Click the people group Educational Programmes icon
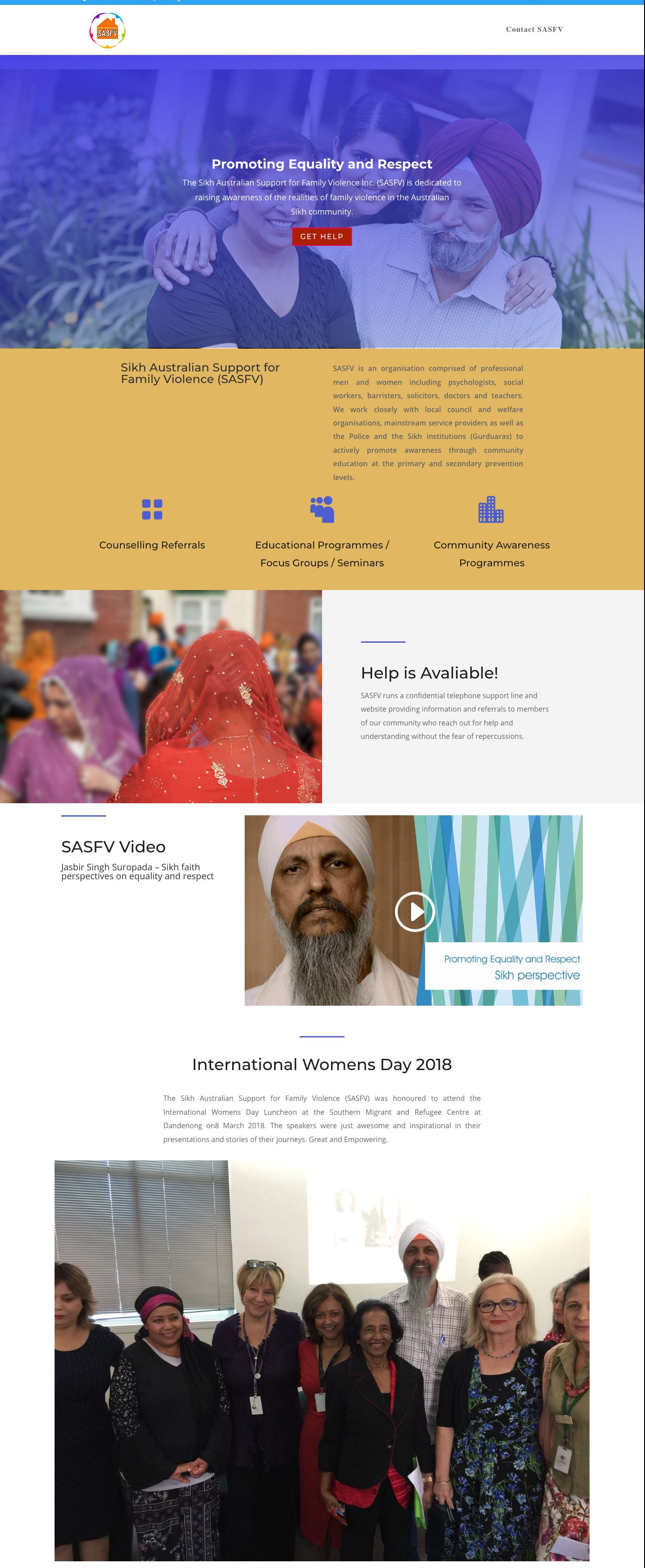Image resolution: width=645 pixels, height=1568 pixels. [322, 510]
